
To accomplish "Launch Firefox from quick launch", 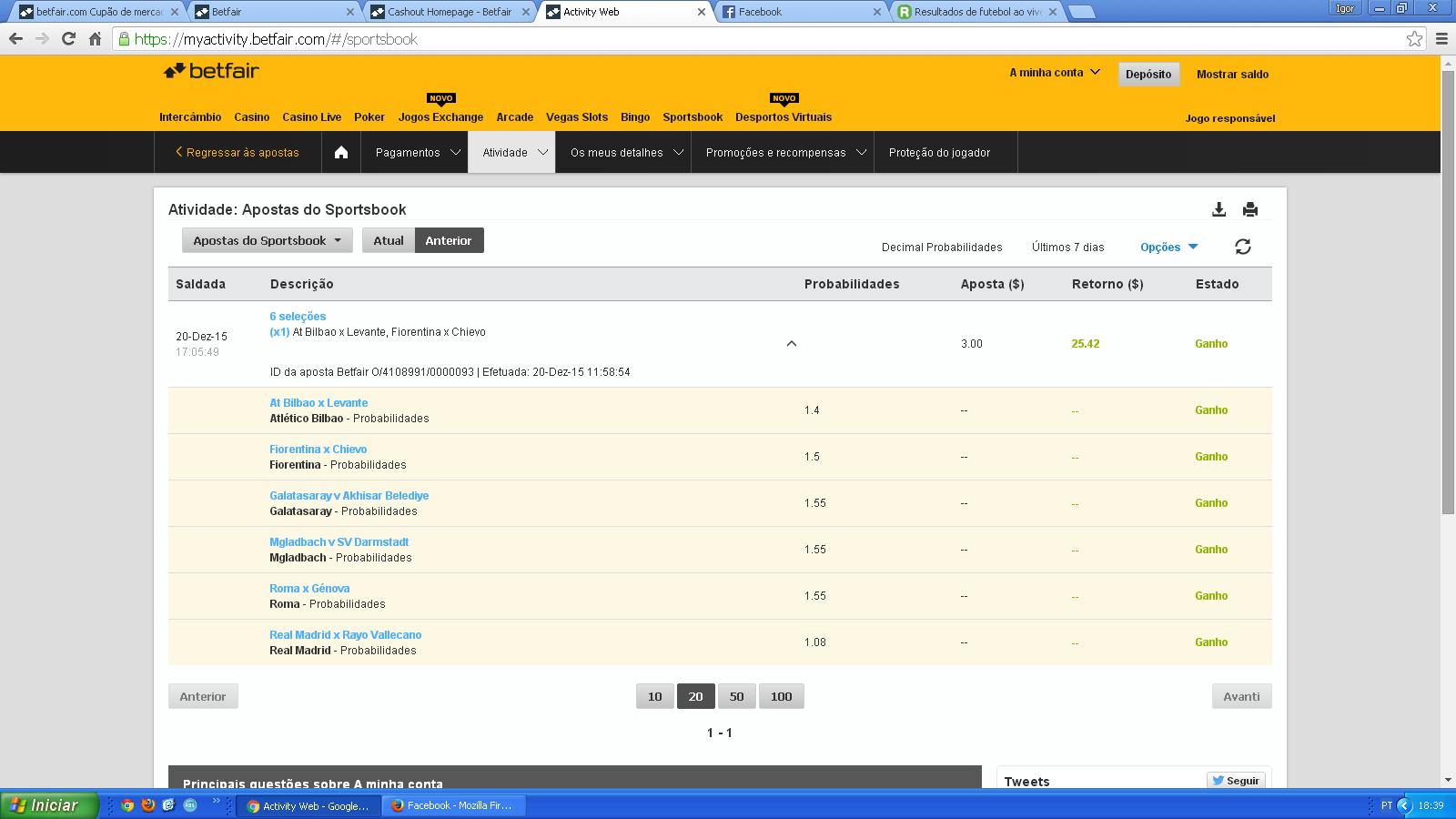I will click(147, 805).
